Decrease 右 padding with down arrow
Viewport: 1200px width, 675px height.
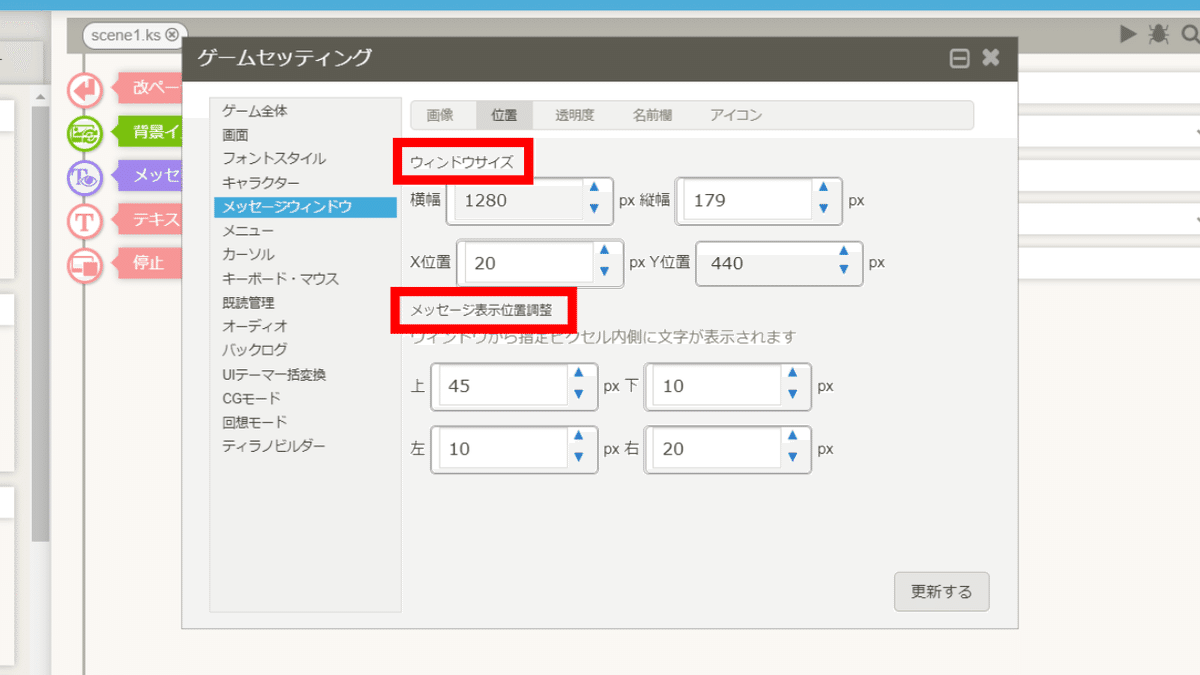792,457
